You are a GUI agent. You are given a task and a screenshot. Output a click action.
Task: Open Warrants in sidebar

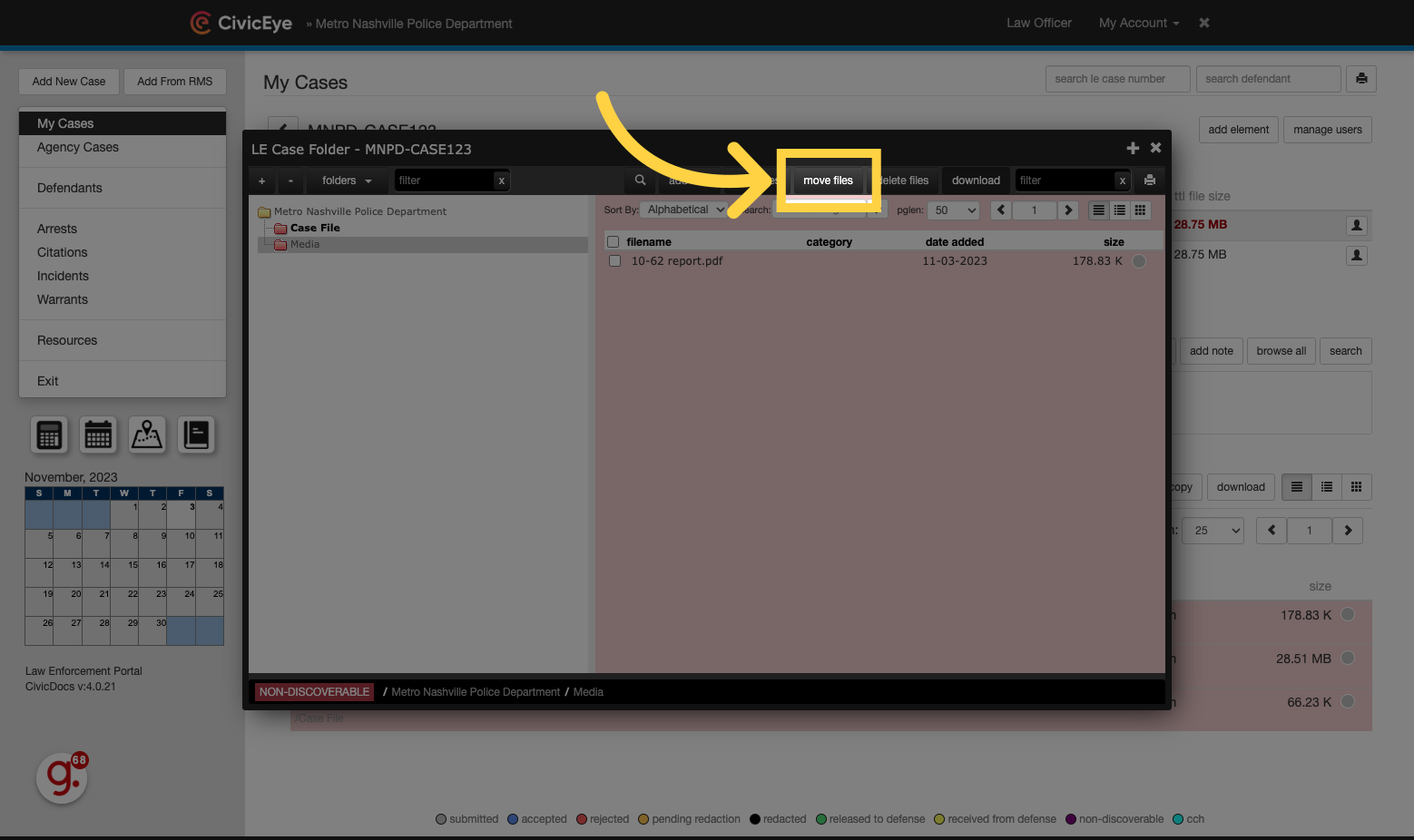click(x=123, y=299)
